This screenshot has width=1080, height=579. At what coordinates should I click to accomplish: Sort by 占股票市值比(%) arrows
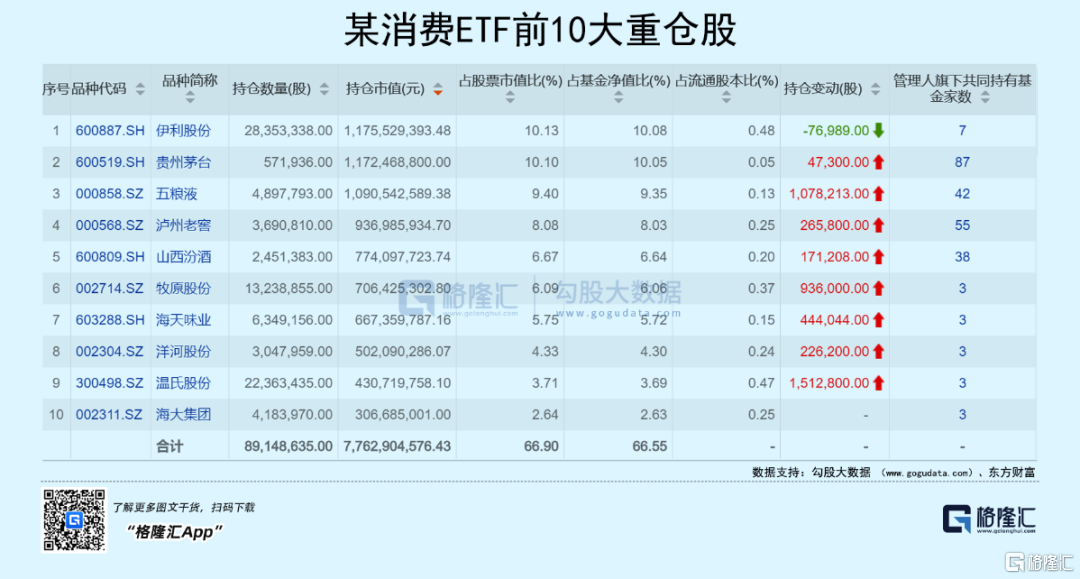click(510, 98)
